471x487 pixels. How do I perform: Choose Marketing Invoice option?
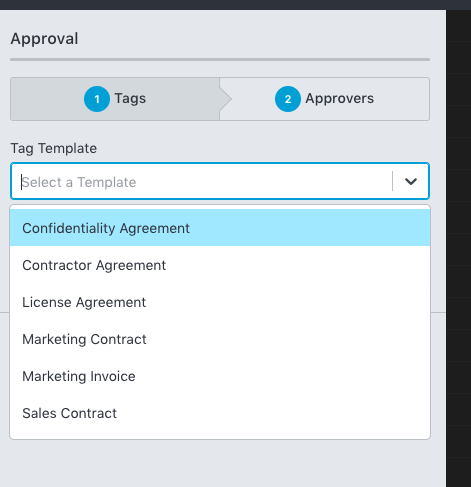point(220,376)
